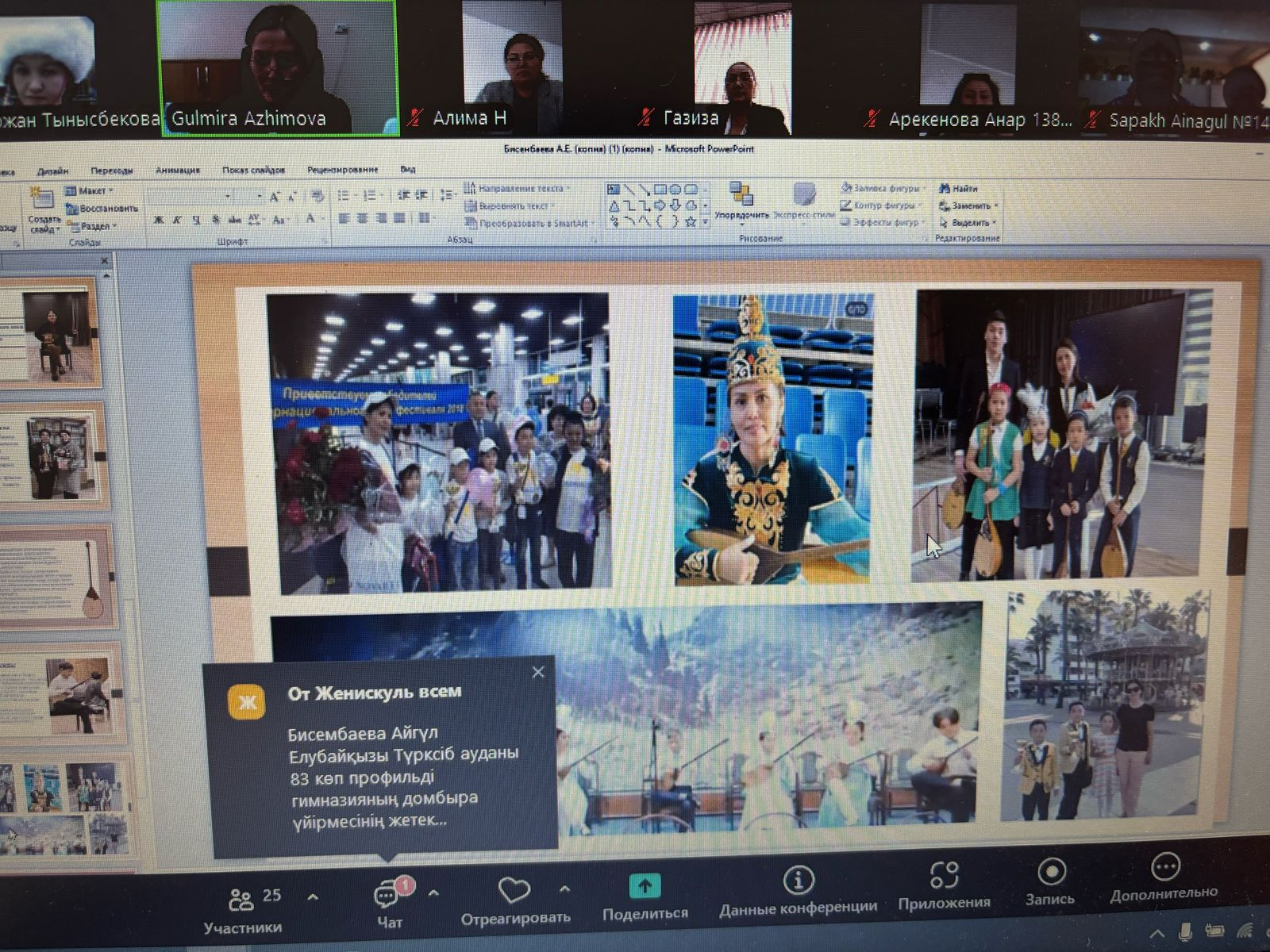Open the Показ слайдов tab
Viewport: 1270px width, 952px height.
click(253, 170)
